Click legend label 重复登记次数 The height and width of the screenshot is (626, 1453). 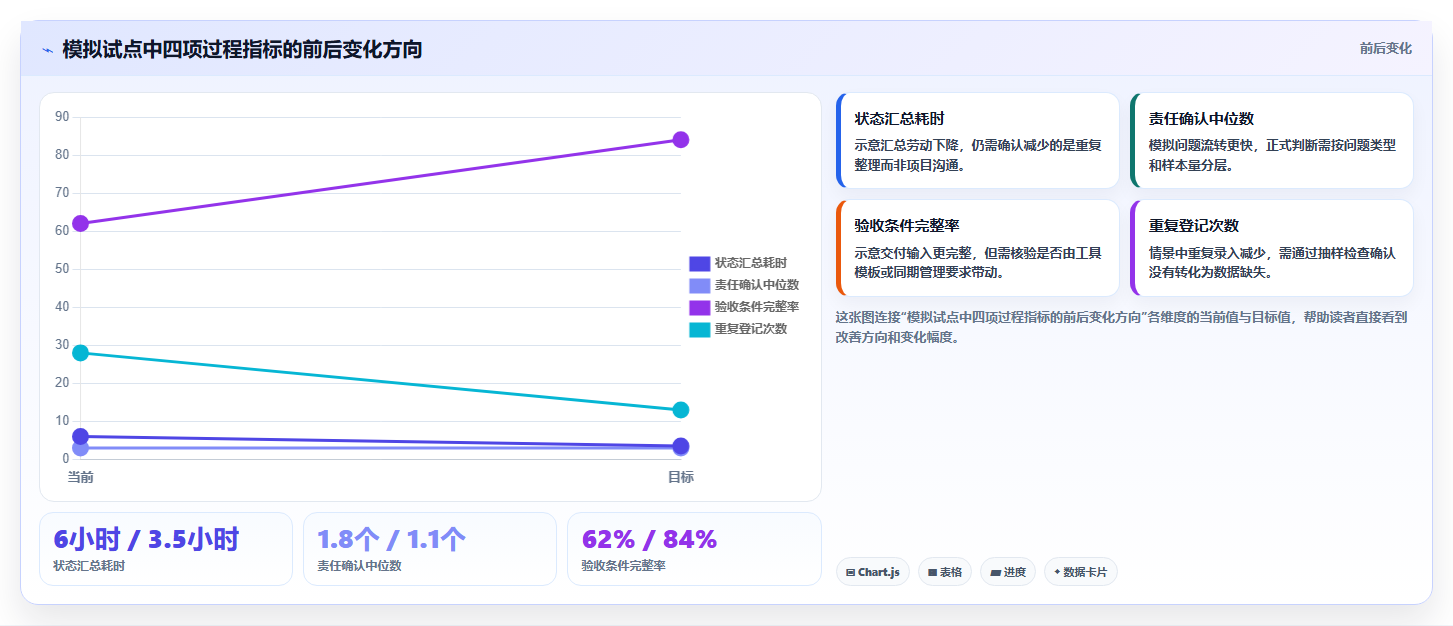(751, 329)
